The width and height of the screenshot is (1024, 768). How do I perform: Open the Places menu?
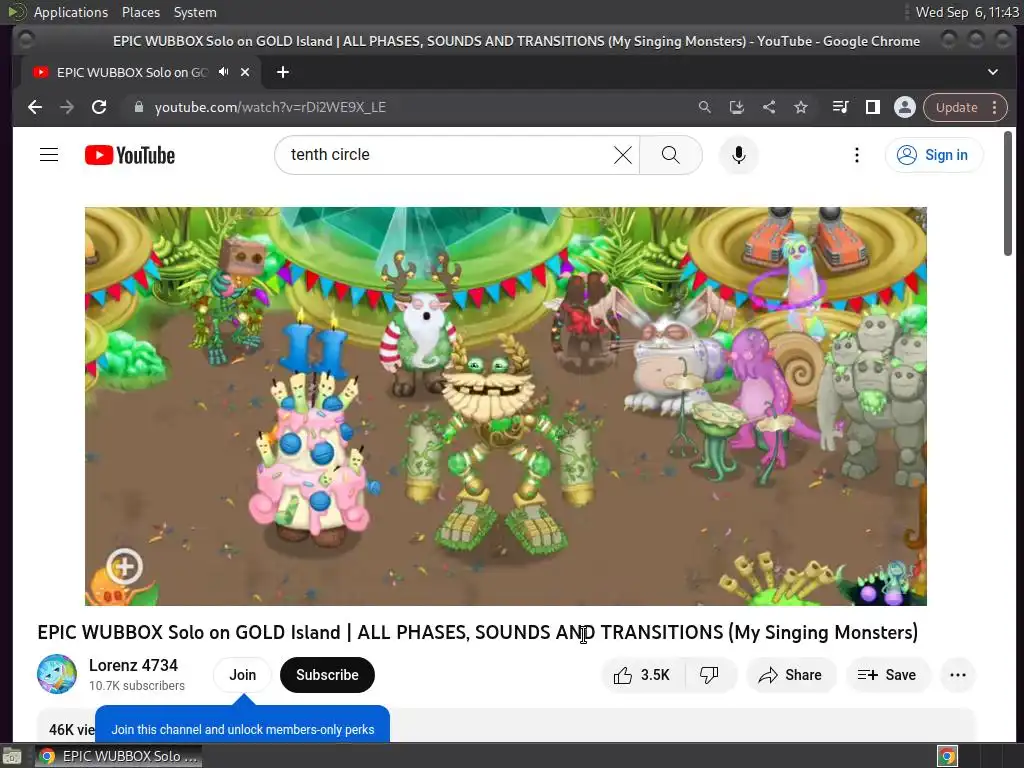click(x=140, y=12)
